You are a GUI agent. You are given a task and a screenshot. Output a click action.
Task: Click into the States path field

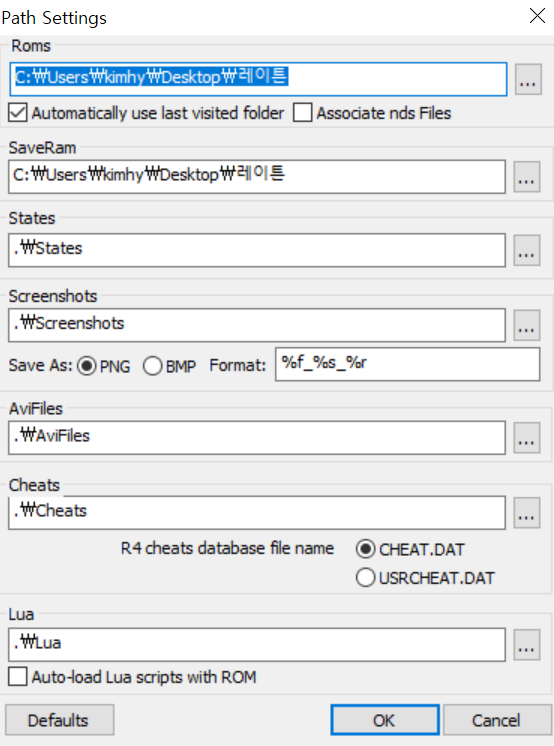click(x=257, y=250)
